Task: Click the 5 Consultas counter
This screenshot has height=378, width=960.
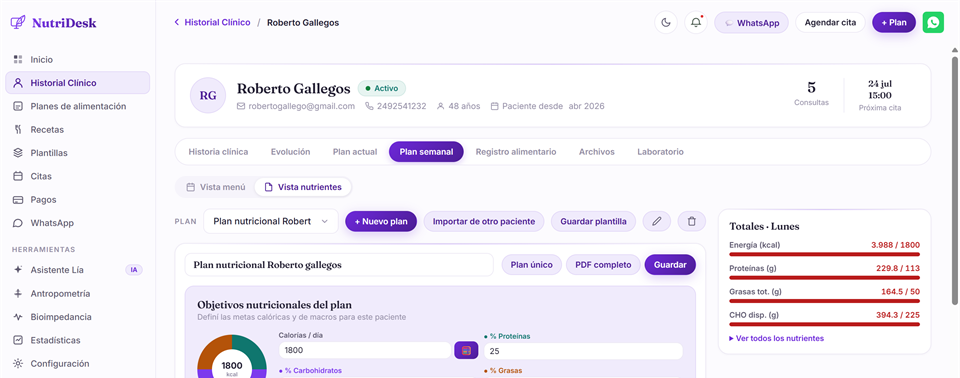Action: pos(811,93)
